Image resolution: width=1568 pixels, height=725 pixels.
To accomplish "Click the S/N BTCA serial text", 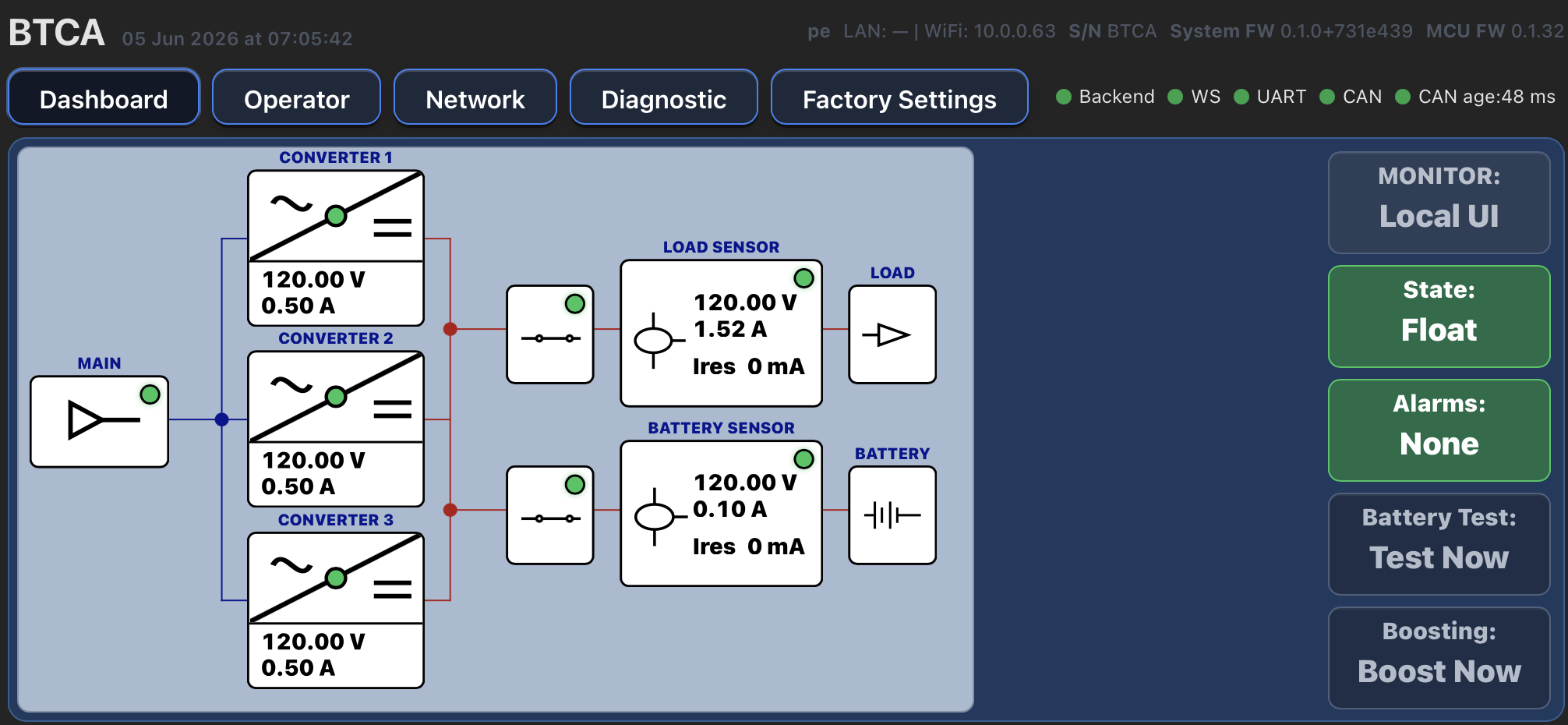I will (1113, 31).
